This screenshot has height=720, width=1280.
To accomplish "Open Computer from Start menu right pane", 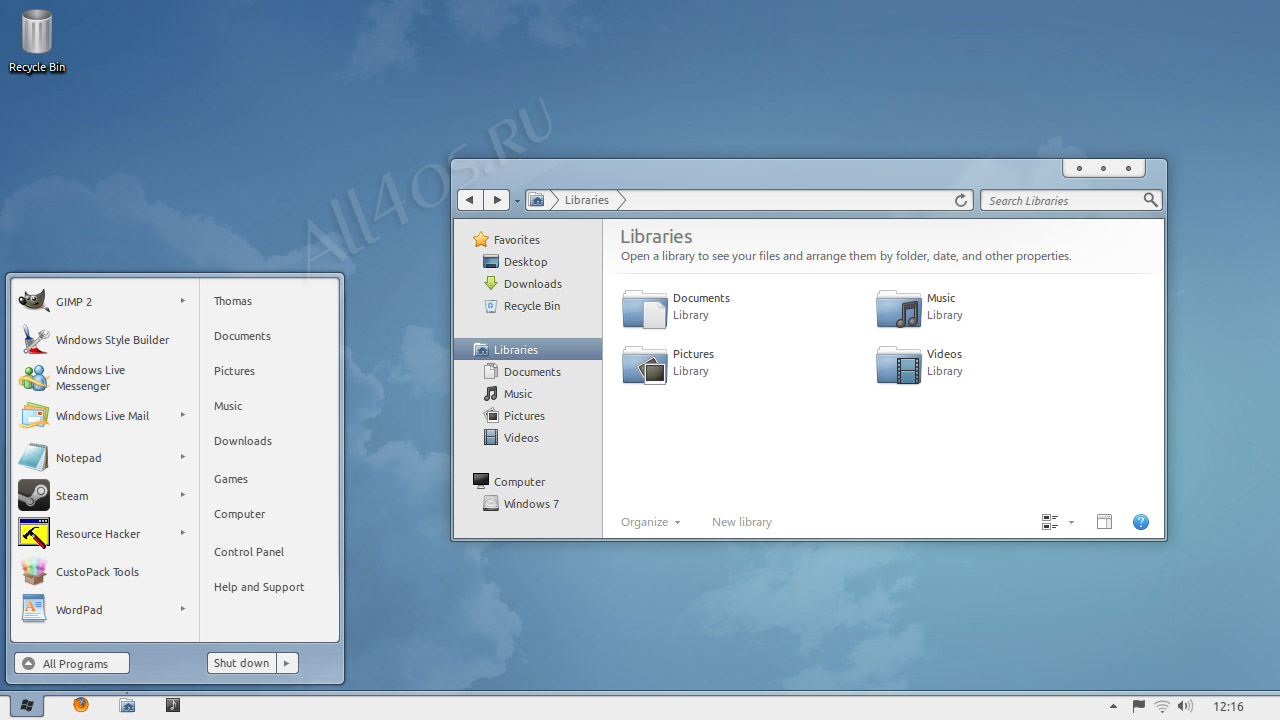I will pyautogui.click(x=240, y=514).
